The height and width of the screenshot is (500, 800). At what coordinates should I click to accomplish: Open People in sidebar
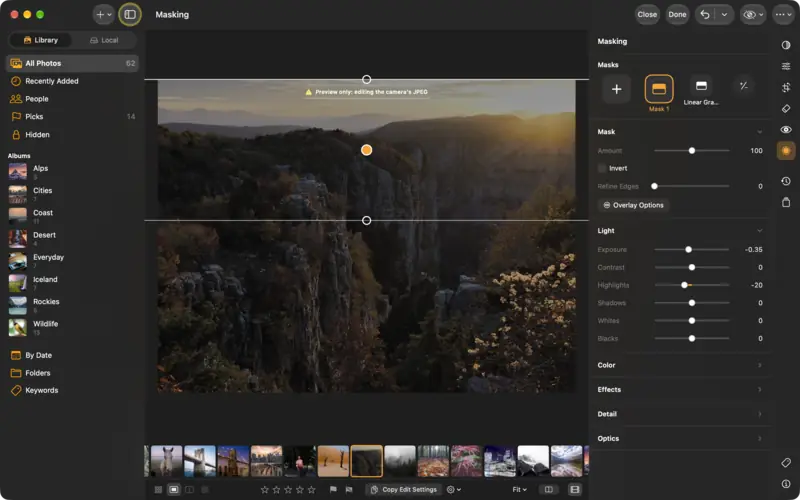click(72, 99)
